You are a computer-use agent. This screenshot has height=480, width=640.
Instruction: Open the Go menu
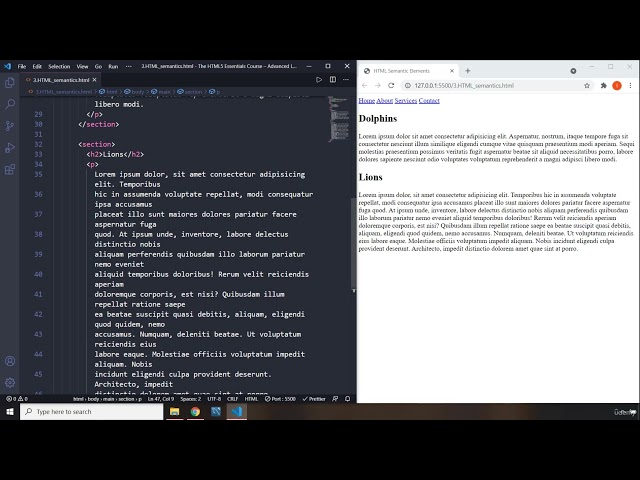tap(98, 66)
